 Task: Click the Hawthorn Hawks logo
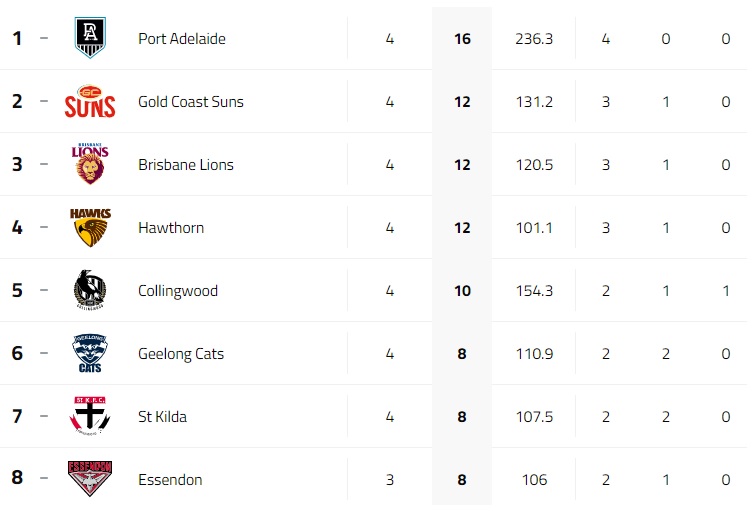tap(90, 228)
